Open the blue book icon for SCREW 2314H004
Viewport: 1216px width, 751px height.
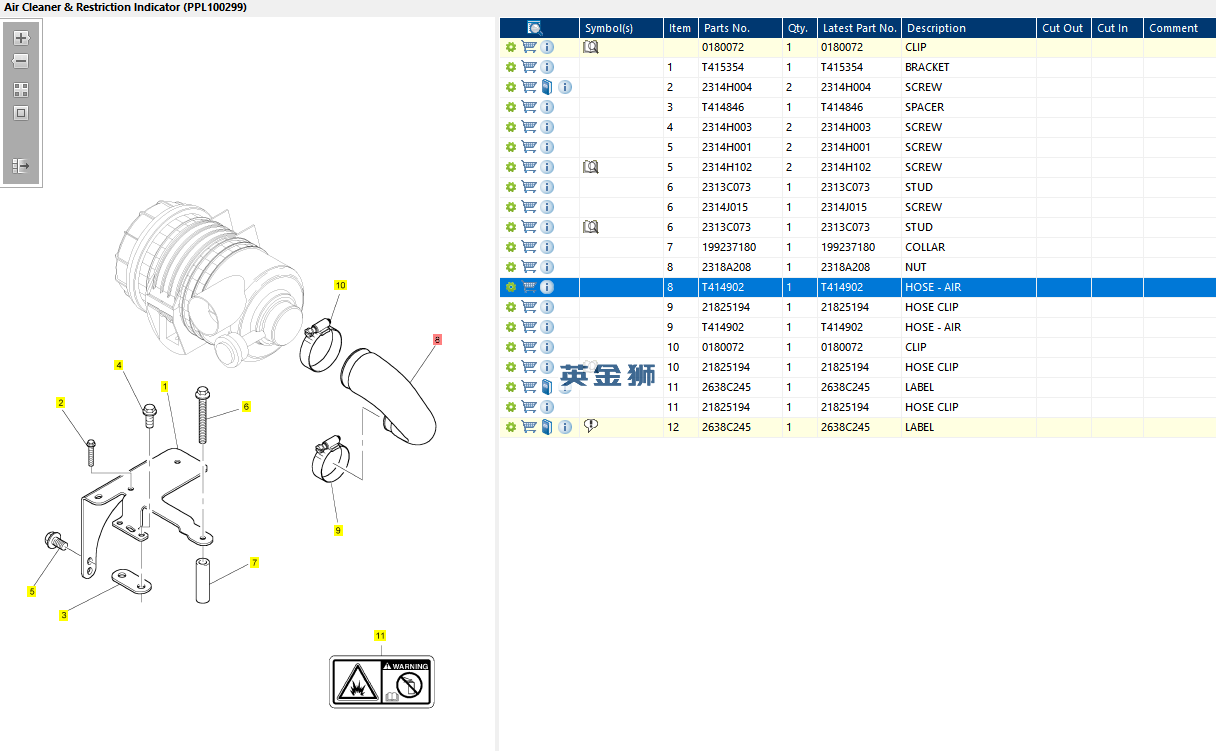point(547,87)
